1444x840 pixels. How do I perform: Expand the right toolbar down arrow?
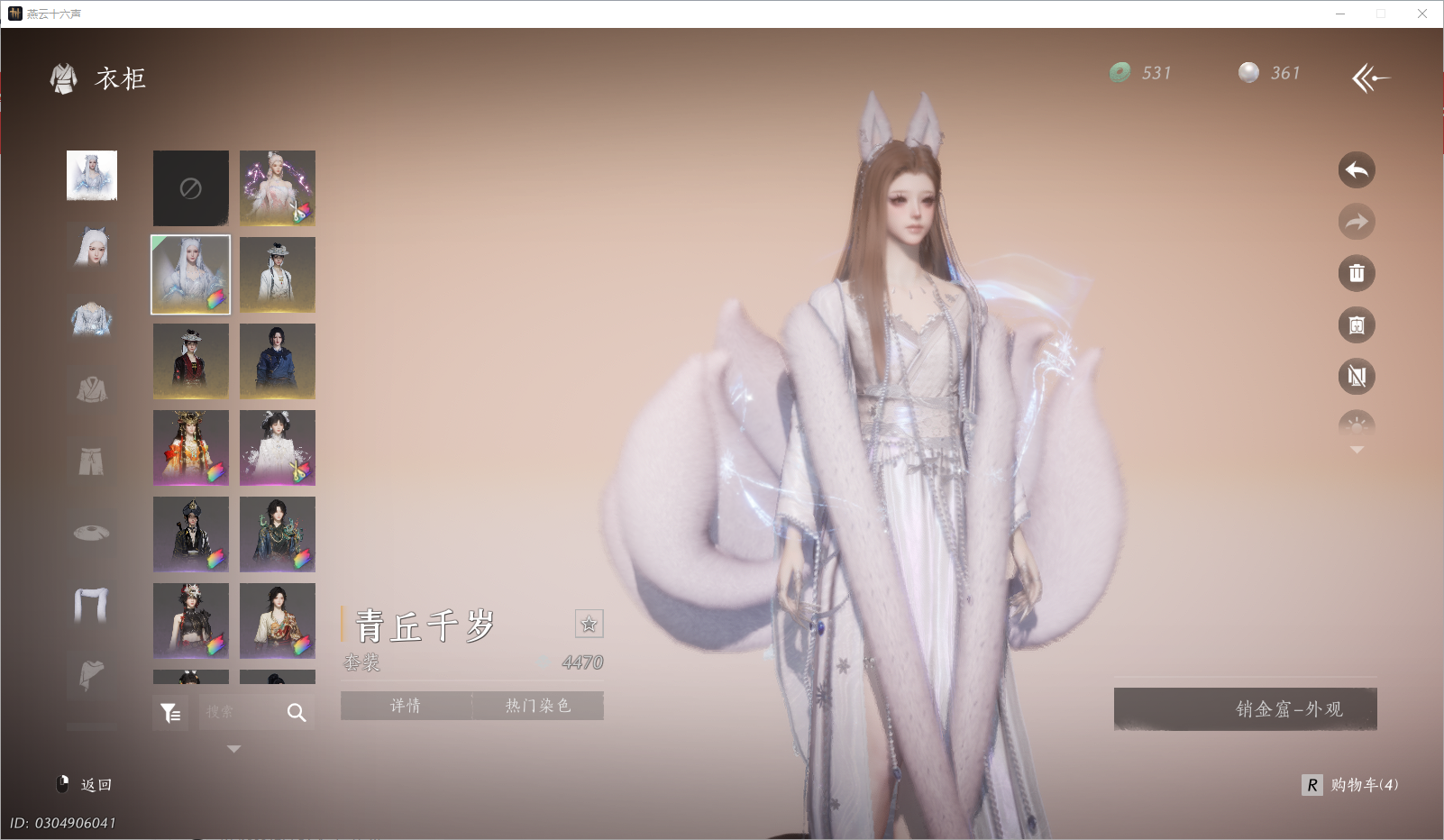1356,450
